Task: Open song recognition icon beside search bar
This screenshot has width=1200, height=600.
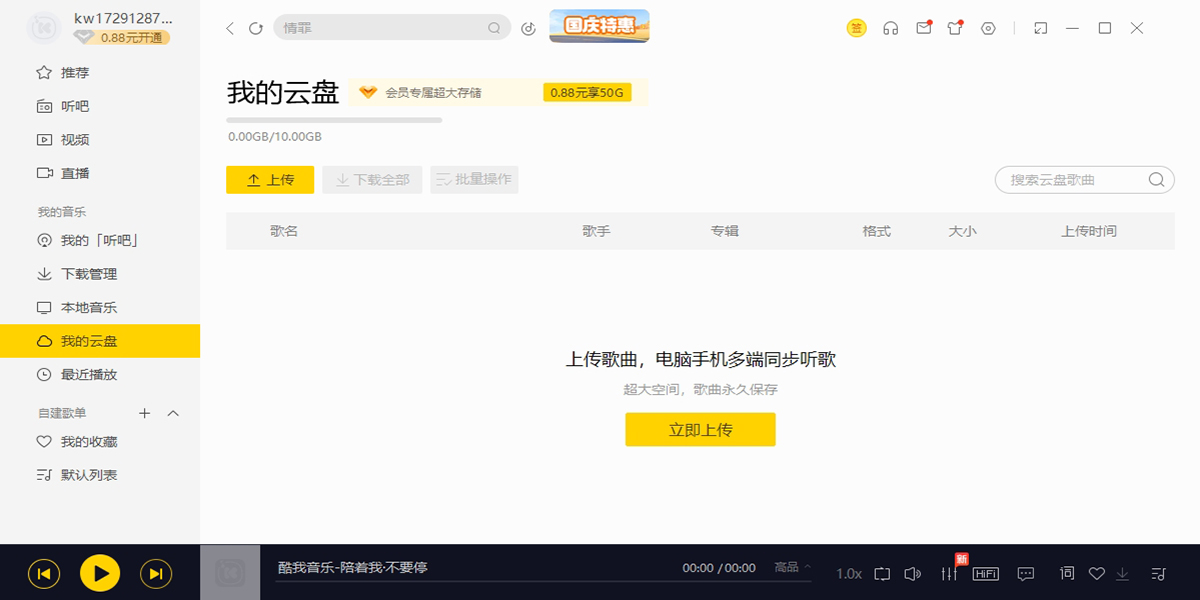Action: click(529, 29)
